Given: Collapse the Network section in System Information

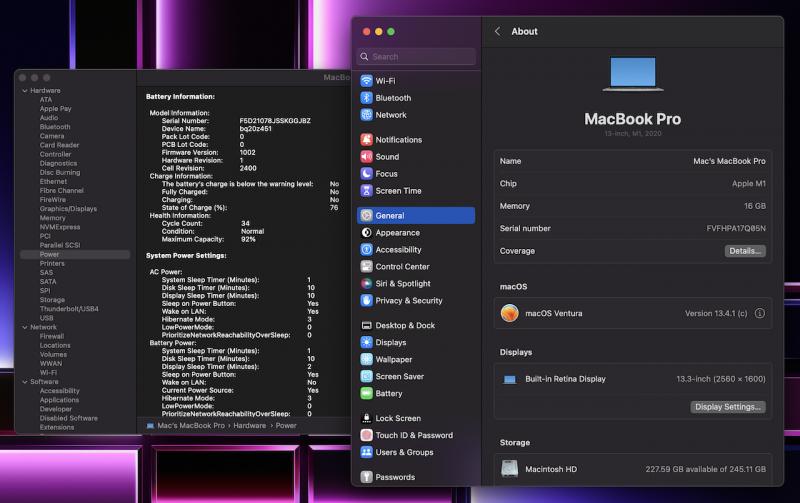Looking at the screenshot, I should click(x=25, y=327).
